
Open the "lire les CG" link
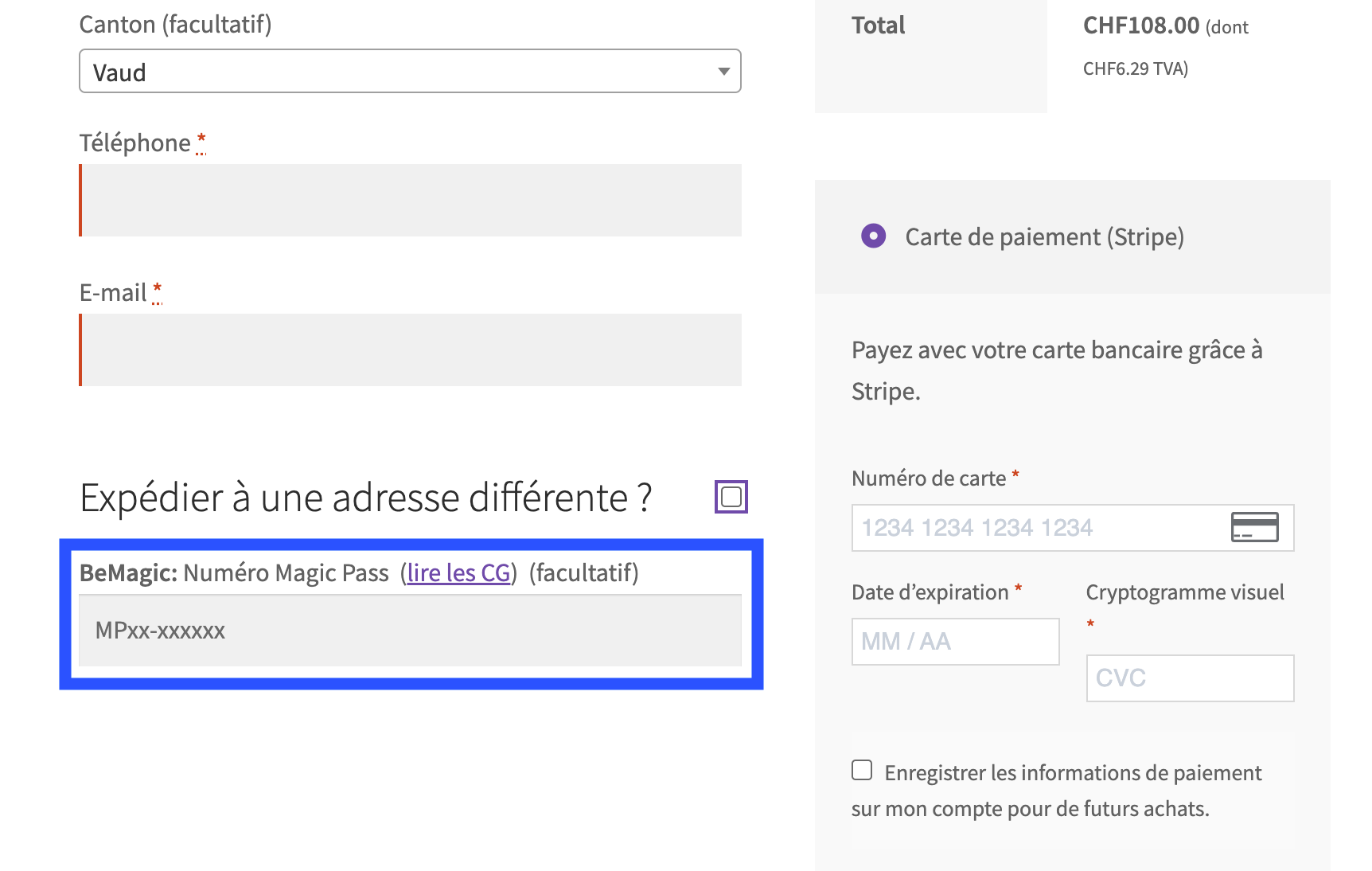458,572
